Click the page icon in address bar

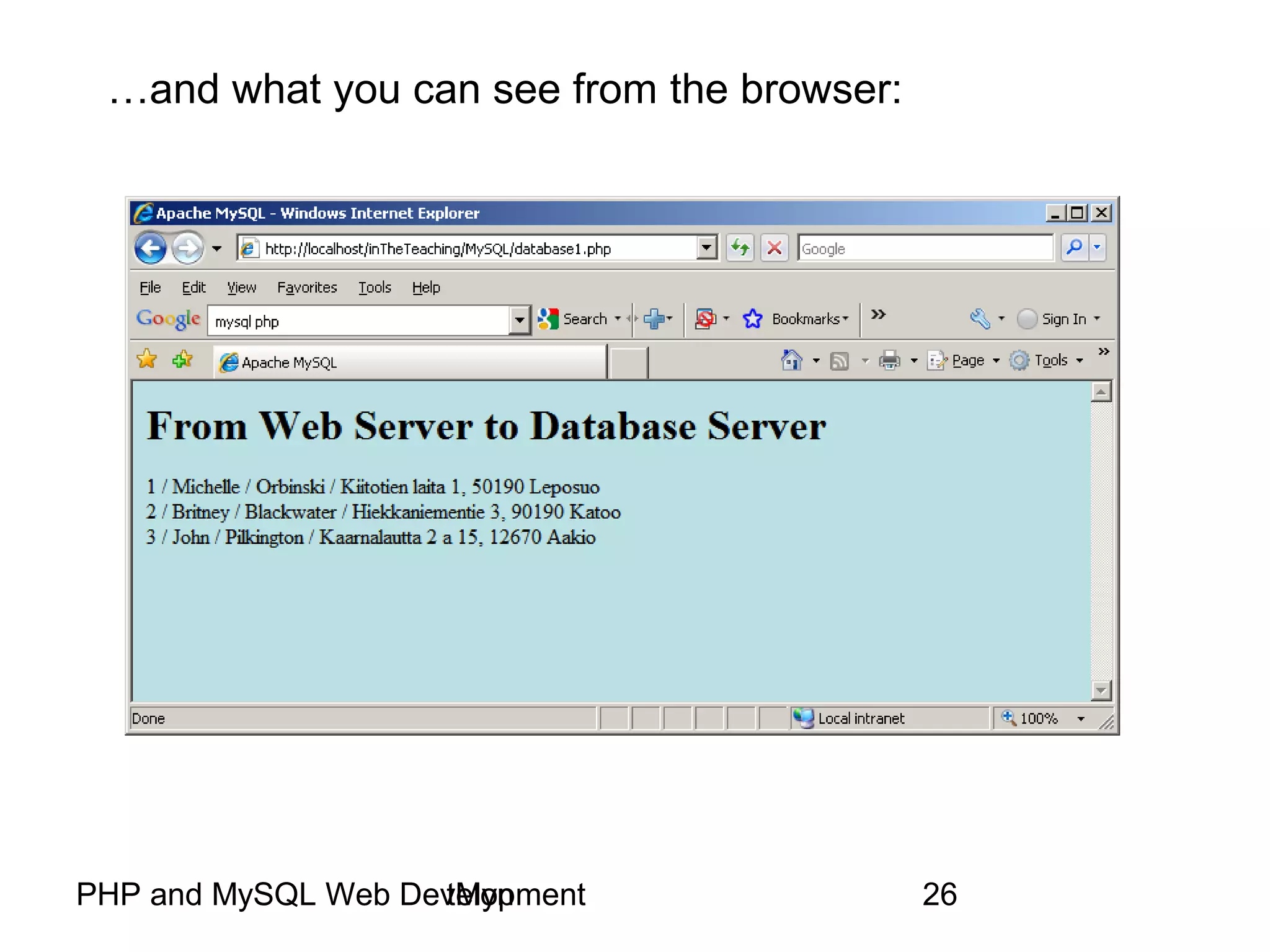[248, 249]
